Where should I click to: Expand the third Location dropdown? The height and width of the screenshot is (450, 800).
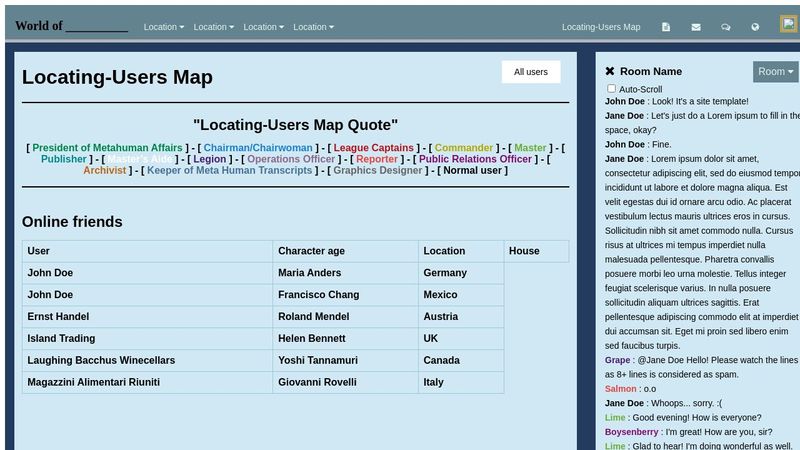click(x=264, y=27)
